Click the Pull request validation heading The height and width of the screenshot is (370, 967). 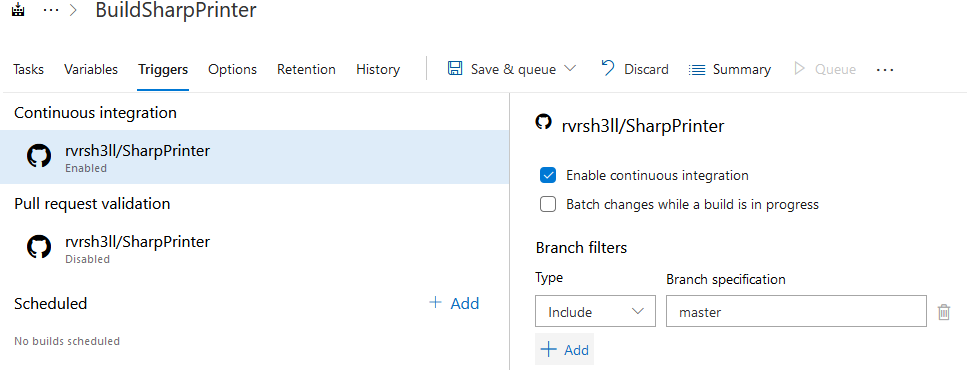[92, 204]
